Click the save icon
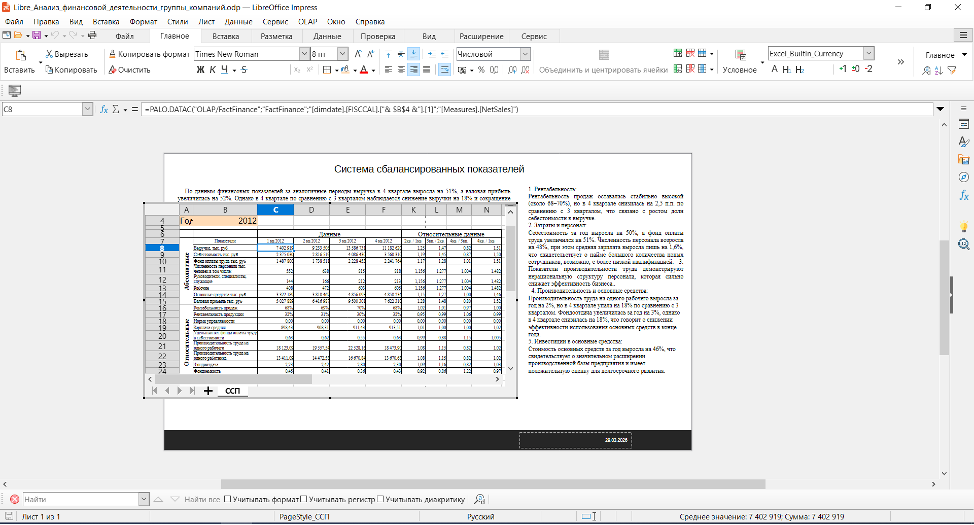 coord(36,36)
